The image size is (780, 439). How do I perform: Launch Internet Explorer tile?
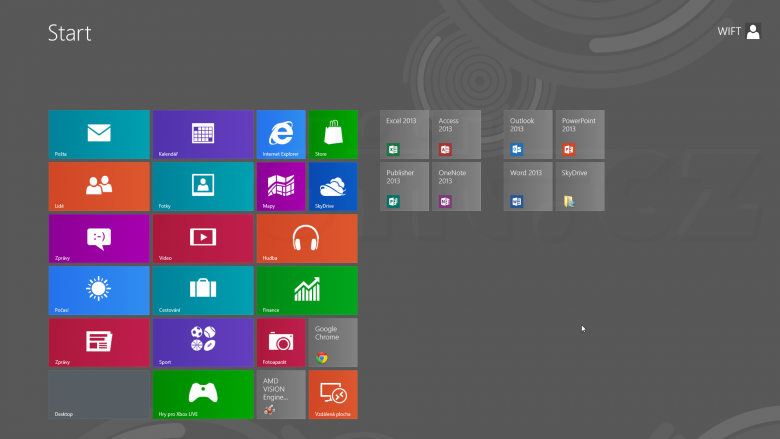(281, 135)
